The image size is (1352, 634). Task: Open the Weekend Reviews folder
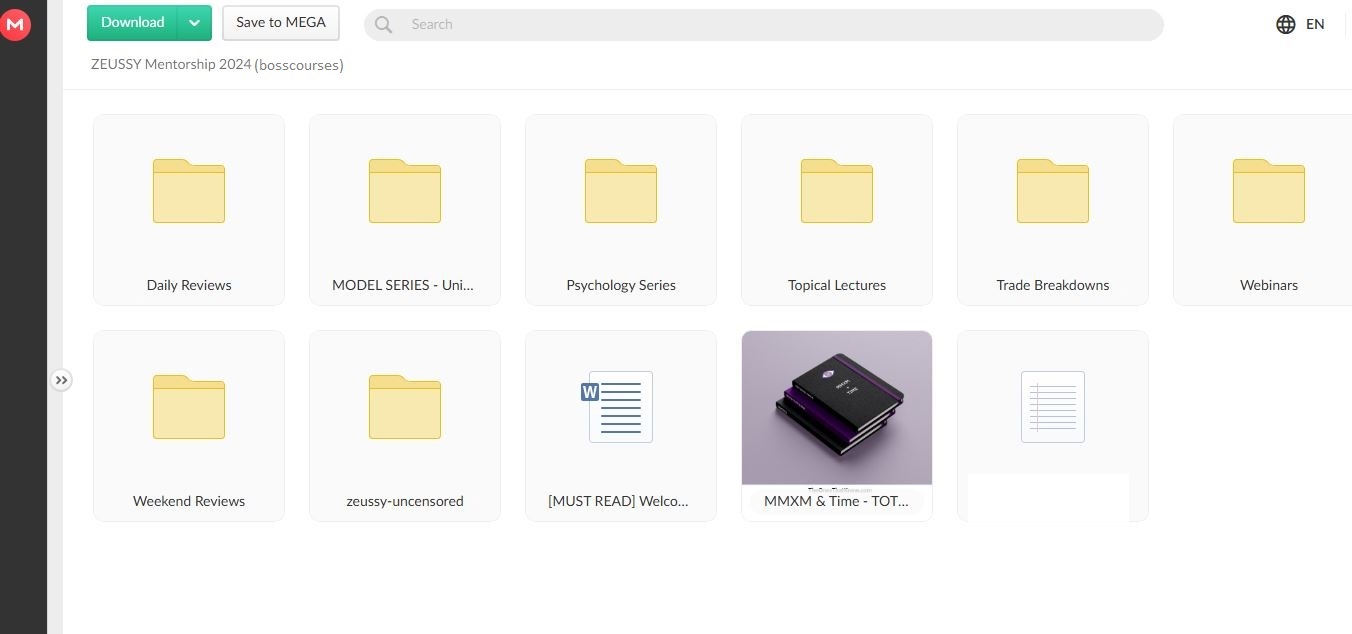click(x=189, y=425)
